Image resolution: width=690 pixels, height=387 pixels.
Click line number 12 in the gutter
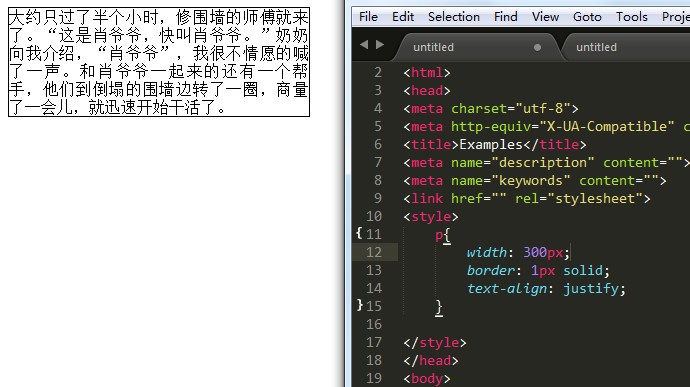374,252
